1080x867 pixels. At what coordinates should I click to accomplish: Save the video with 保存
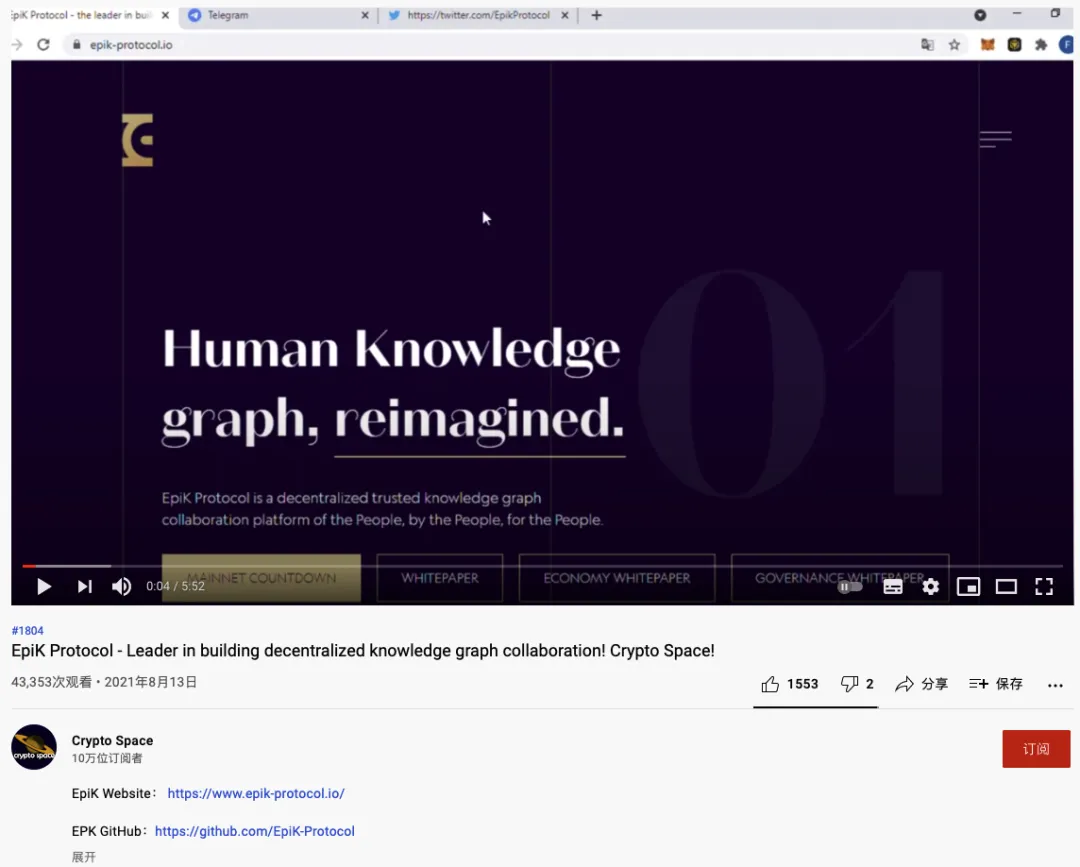[x=996, y=684]
